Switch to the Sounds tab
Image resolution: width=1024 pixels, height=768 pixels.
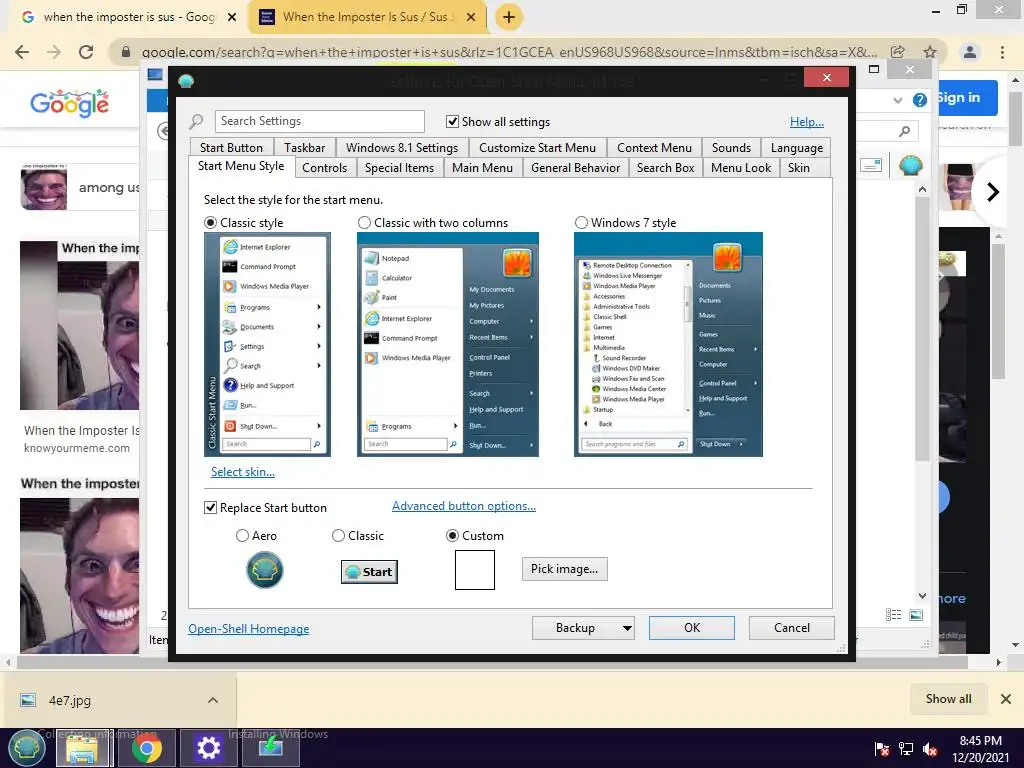731,148
